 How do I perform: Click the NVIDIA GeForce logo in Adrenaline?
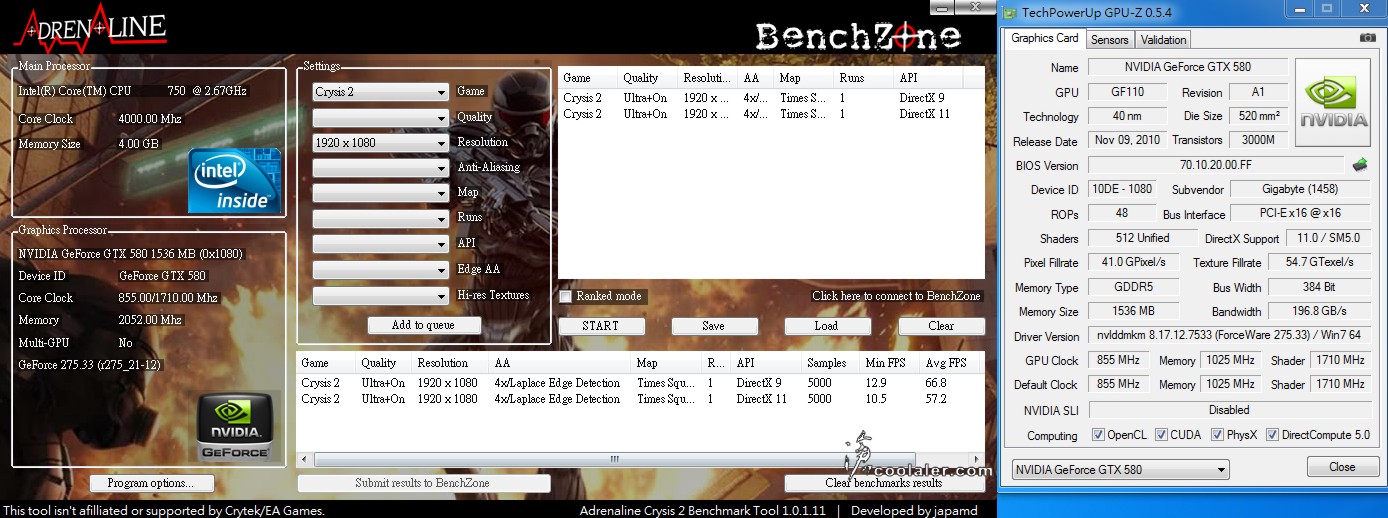coord(235,427)
